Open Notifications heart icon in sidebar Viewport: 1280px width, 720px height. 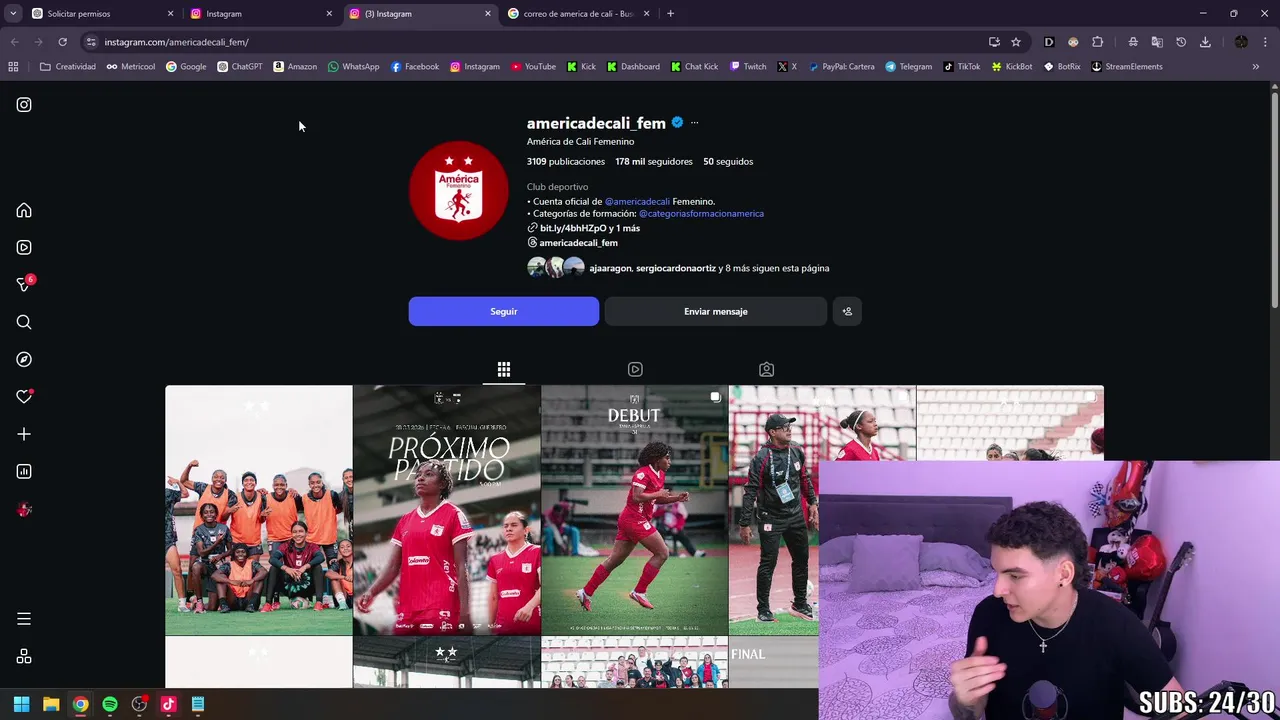[x=24, y=397]
